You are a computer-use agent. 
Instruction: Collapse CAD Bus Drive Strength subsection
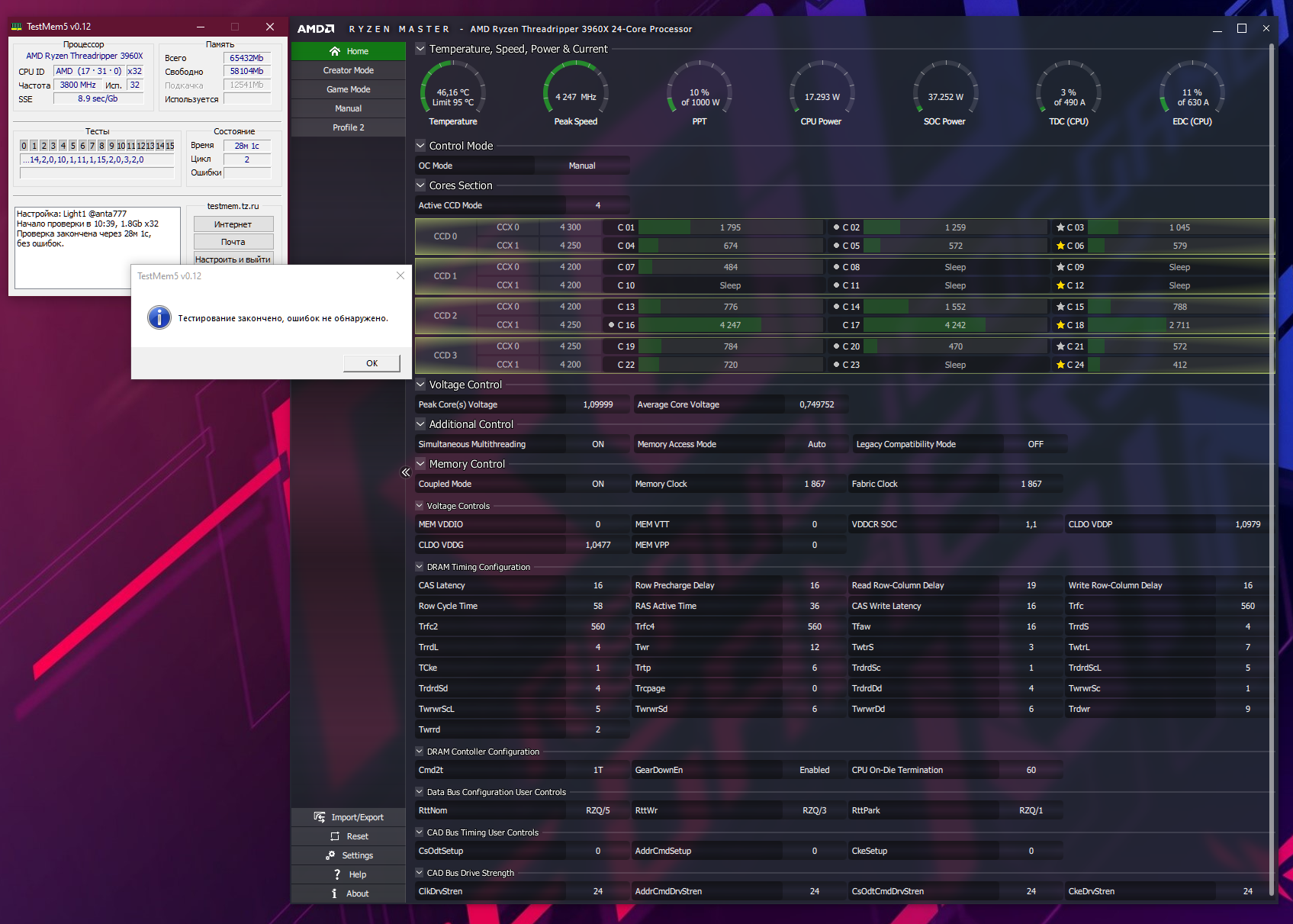(x=420, y=872)
